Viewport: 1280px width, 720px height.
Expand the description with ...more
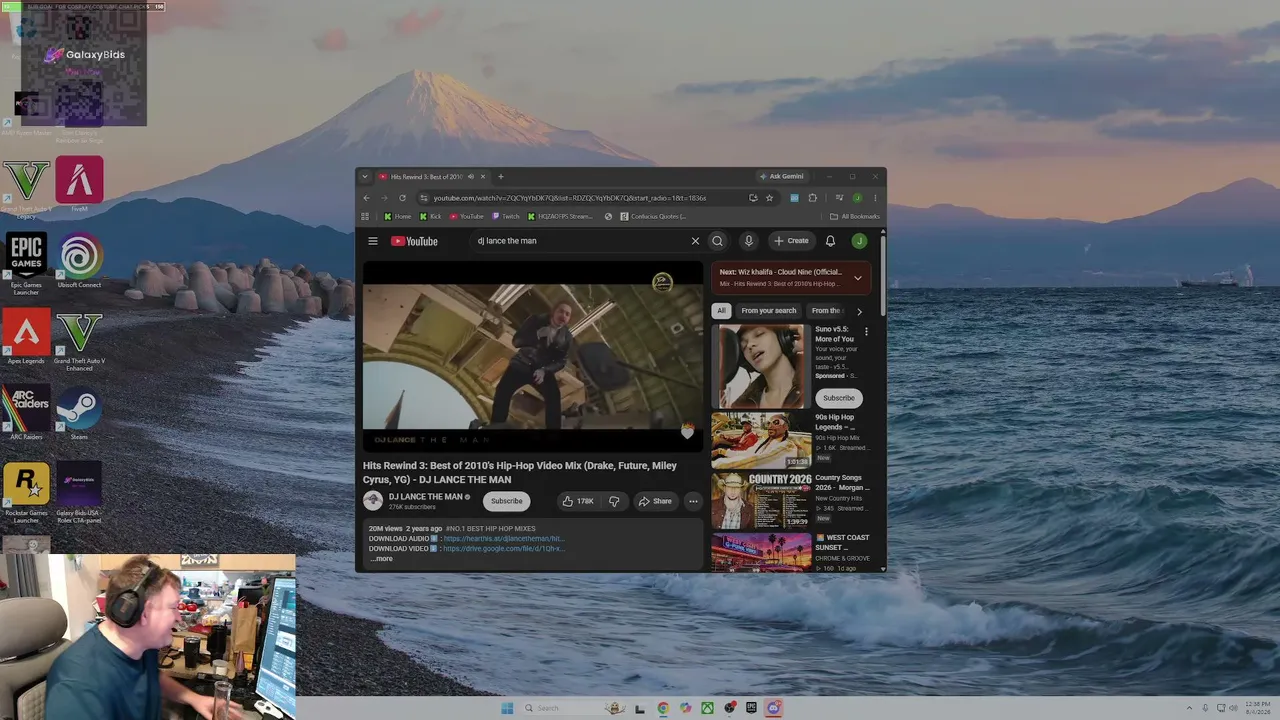[381, 559]
